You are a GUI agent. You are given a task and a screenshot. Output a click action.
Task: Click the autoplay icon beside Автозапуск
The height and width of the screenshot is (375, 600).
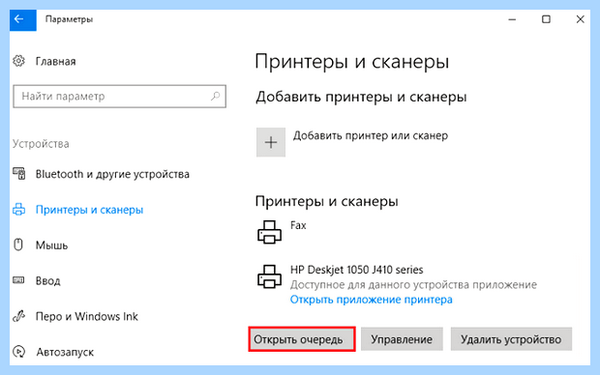point(19,351)
